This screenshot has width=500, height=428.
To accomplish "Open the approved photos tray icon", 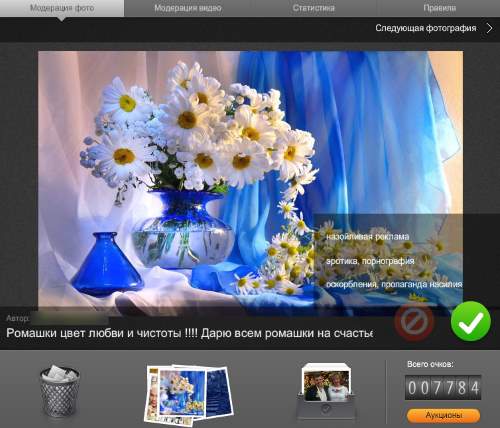I will coord(326,391).
